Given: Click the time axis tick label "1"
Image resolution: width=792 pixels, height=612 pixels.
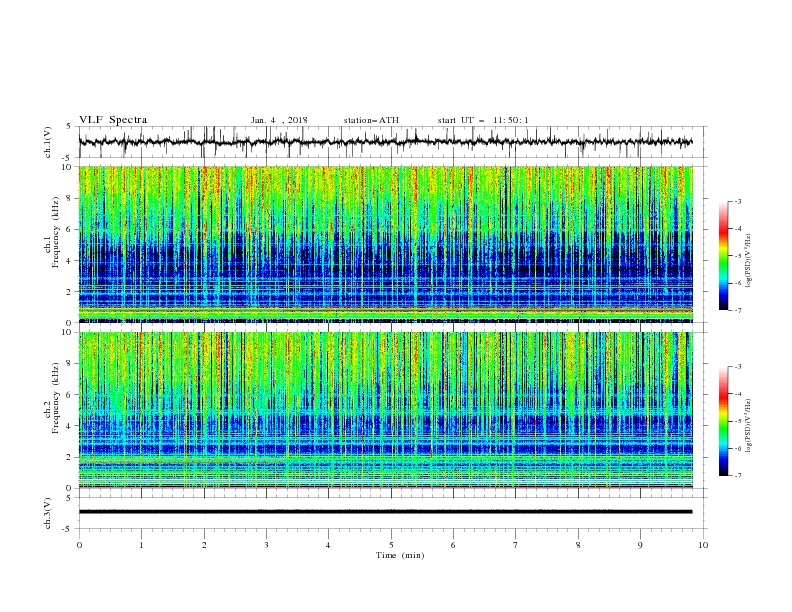Looking at the screenshot, I should [x=141, y=545].
